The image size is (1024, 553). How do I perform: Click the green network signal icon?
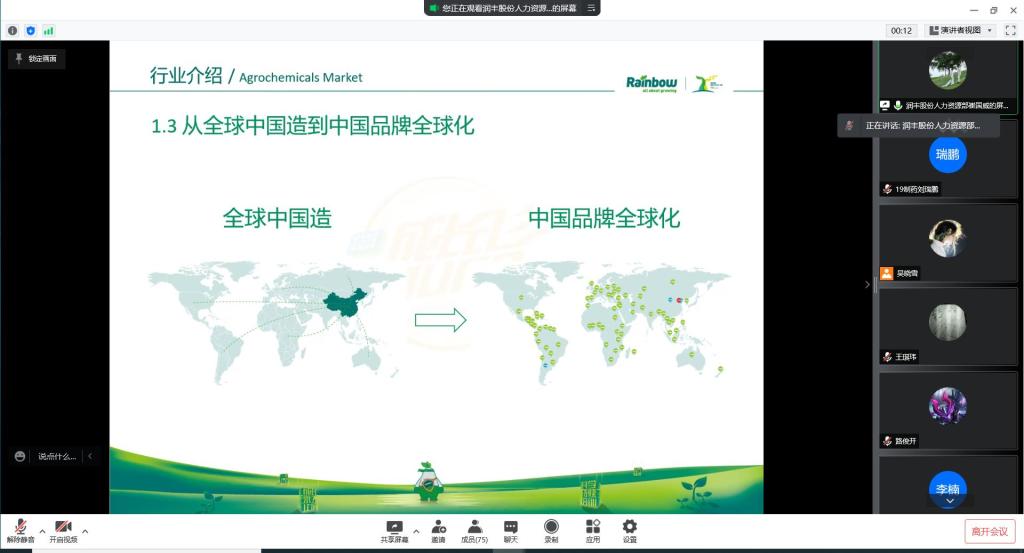48,31
